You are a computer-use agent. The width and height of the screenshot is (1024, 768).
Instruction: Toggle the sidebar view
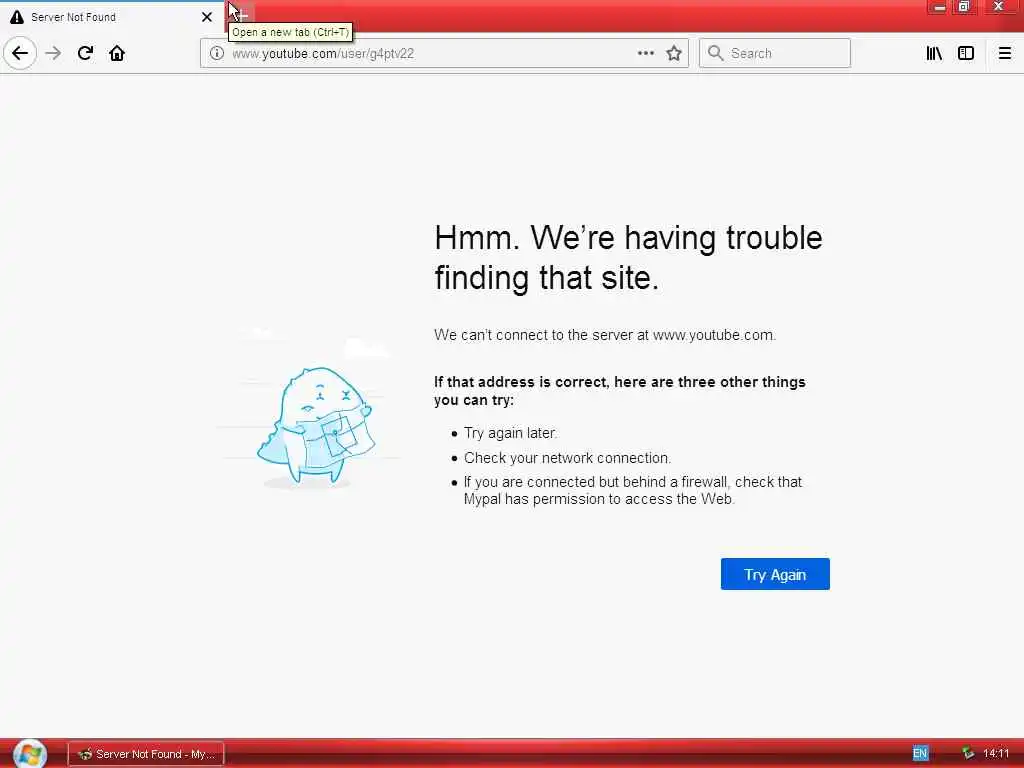[966, 53]
